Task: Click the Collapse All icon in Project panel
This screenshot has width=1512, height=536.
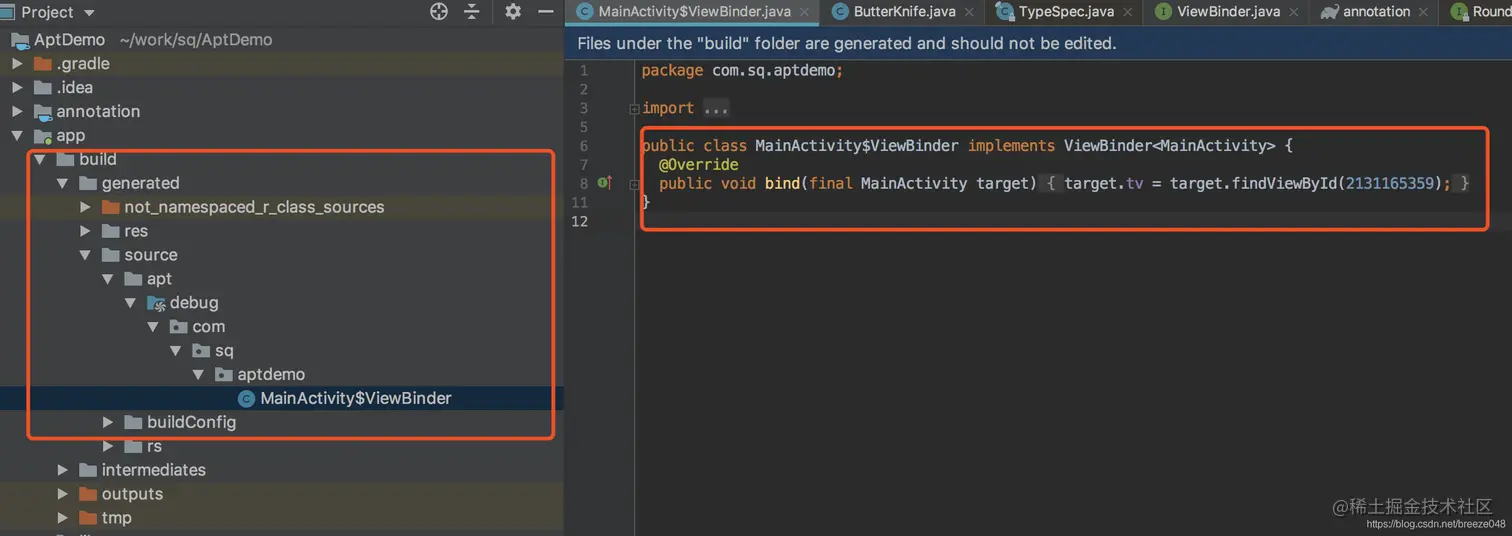Action: point(473,12)
